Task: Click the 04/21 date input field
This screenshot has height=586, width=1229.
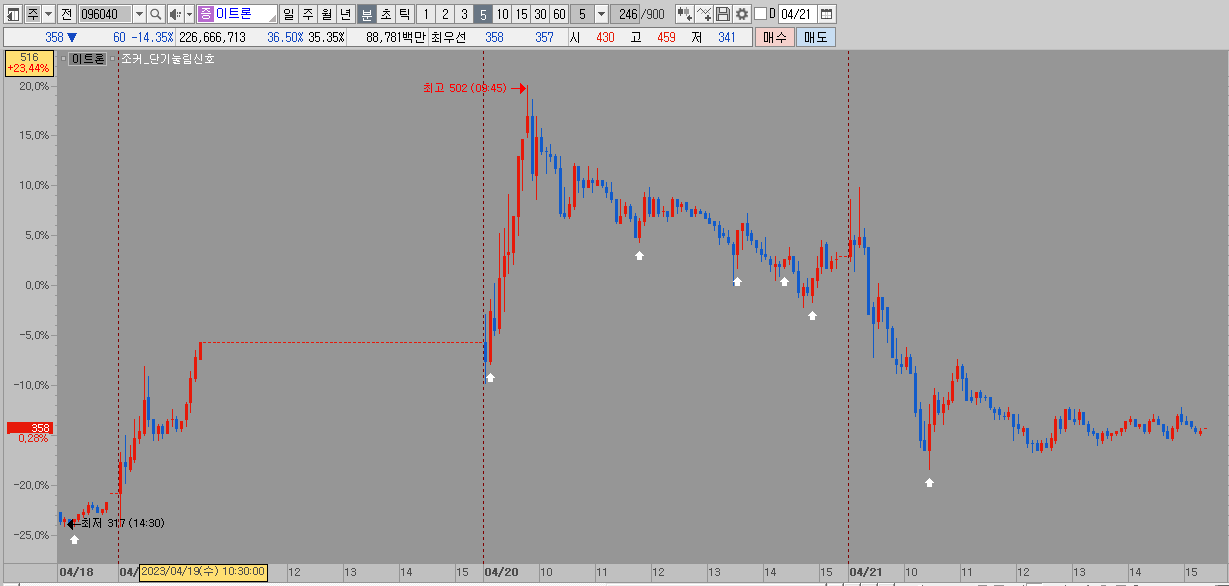Action: 798,14
